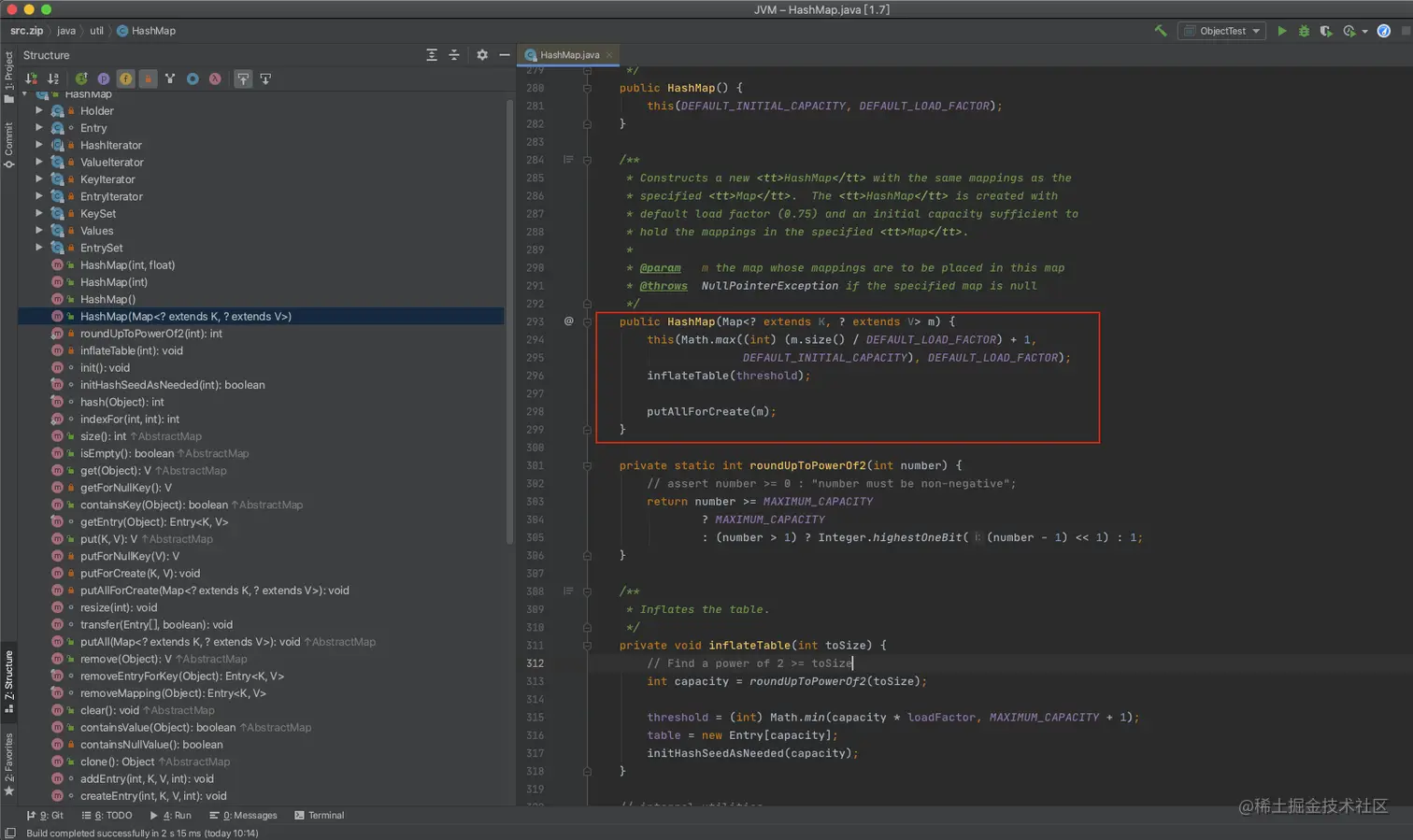Click the @ gutter marker at line 293

(568, 321)
